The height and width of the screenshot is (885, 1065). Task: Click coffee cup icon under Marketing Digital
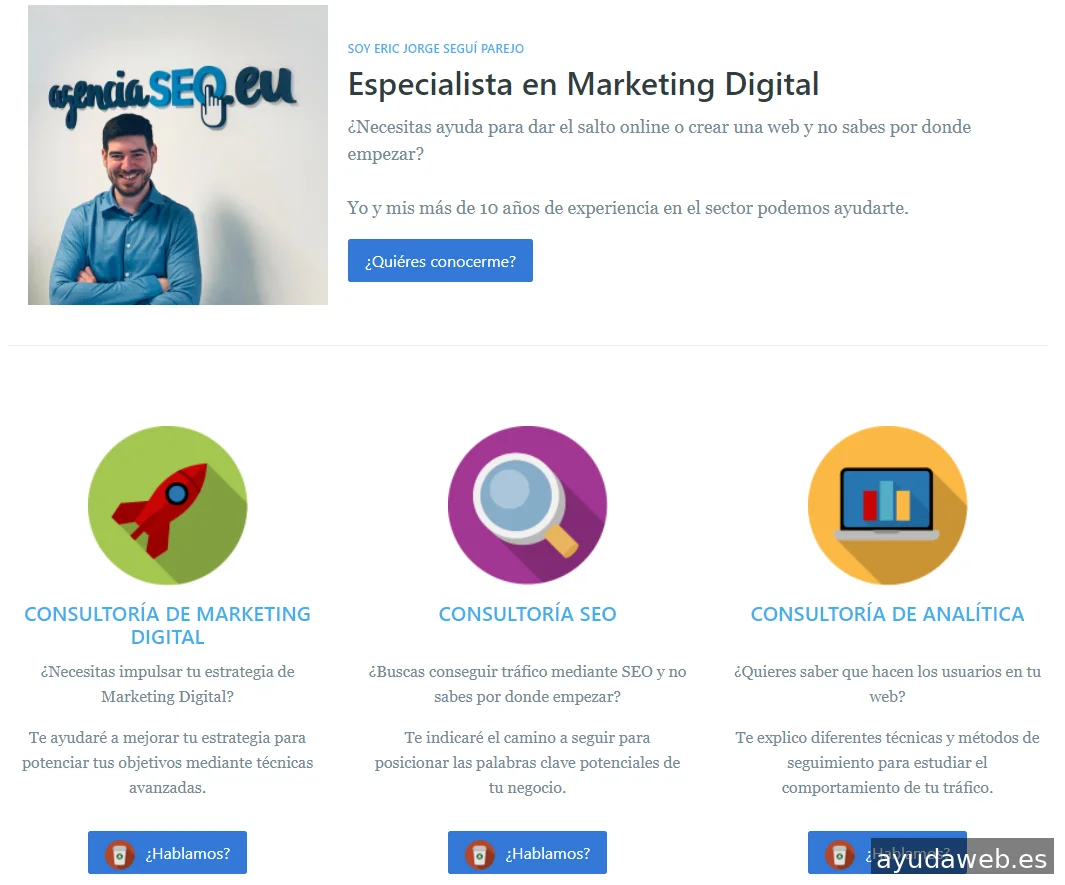(x=120, y=854)
